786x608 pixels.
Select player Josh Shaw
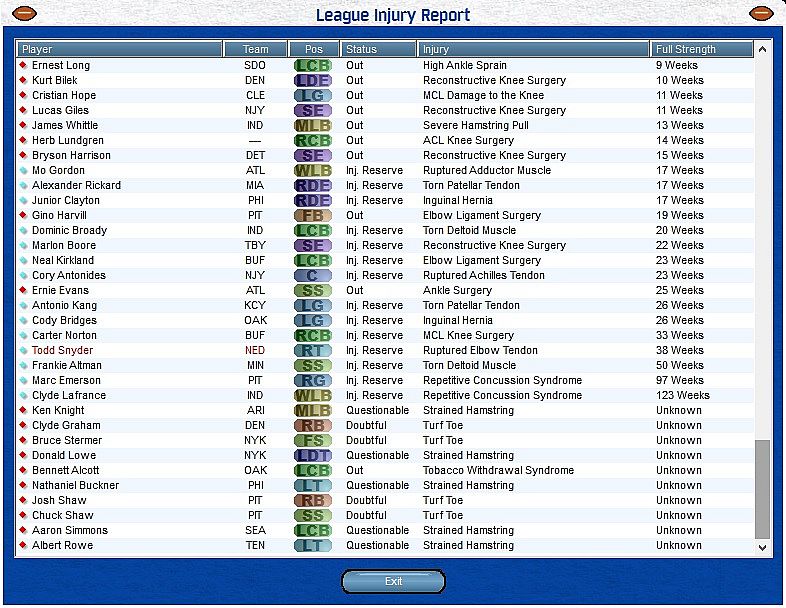[59, 500]
